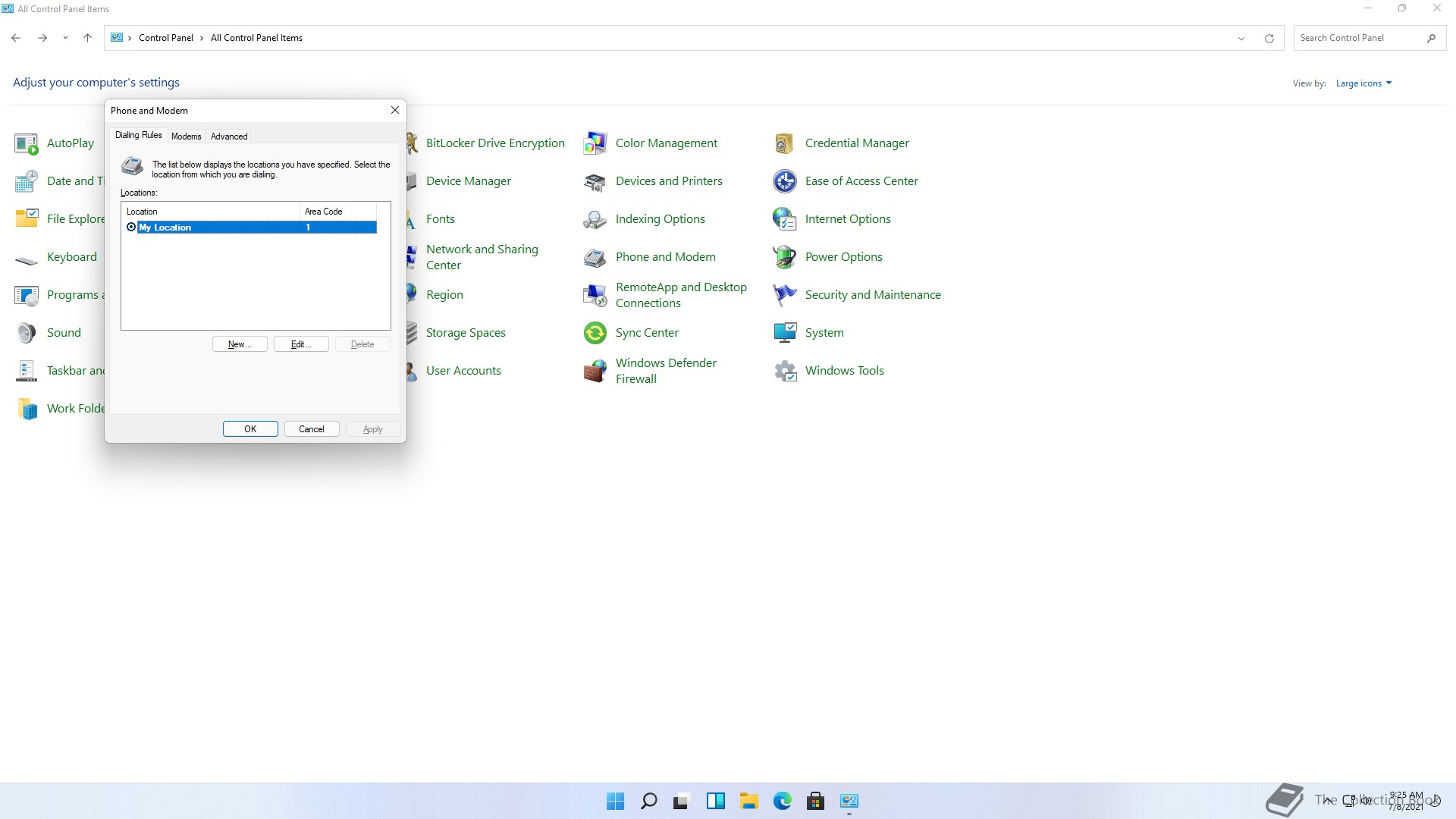Open Microsoft Store from taskbar
This screenshot has height=819, width=1456.
pyautogui.click(x=815, y=801)
